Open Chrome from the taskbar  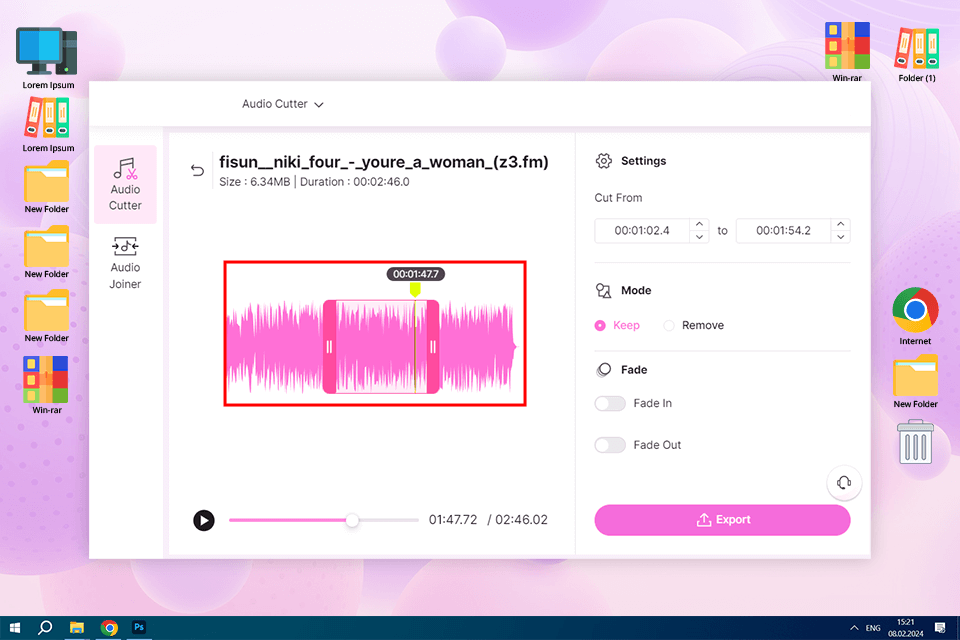point(109,628)
